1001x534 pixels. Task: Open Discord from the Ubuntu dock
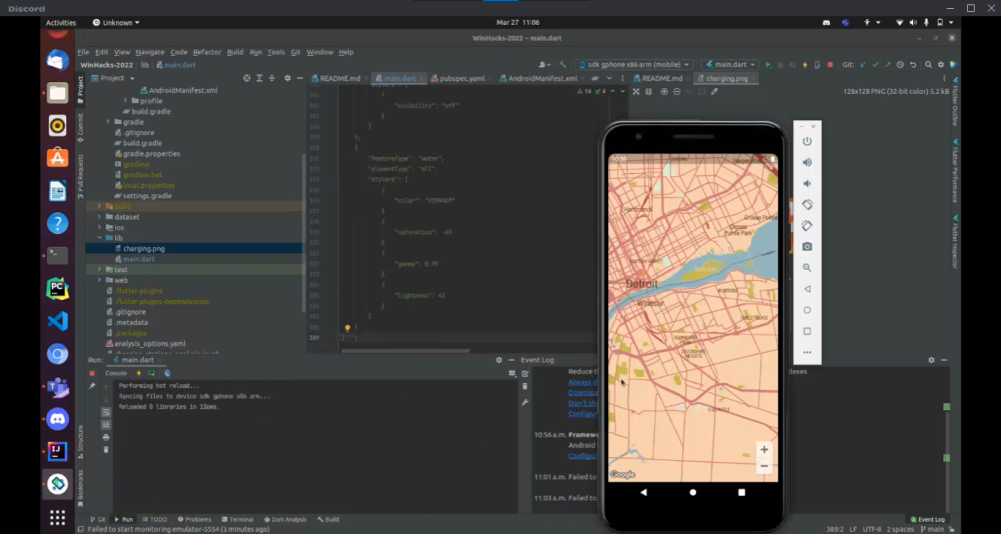(58, 420)
